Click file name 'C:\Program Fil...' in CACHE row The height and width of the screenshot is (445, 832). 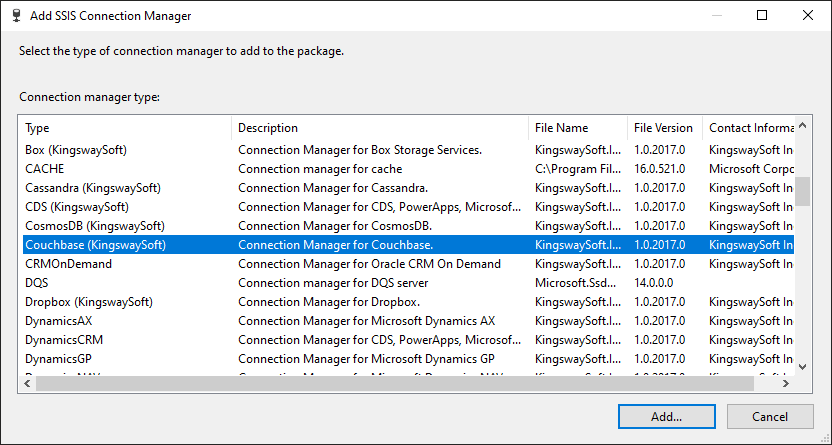point(578,169)
